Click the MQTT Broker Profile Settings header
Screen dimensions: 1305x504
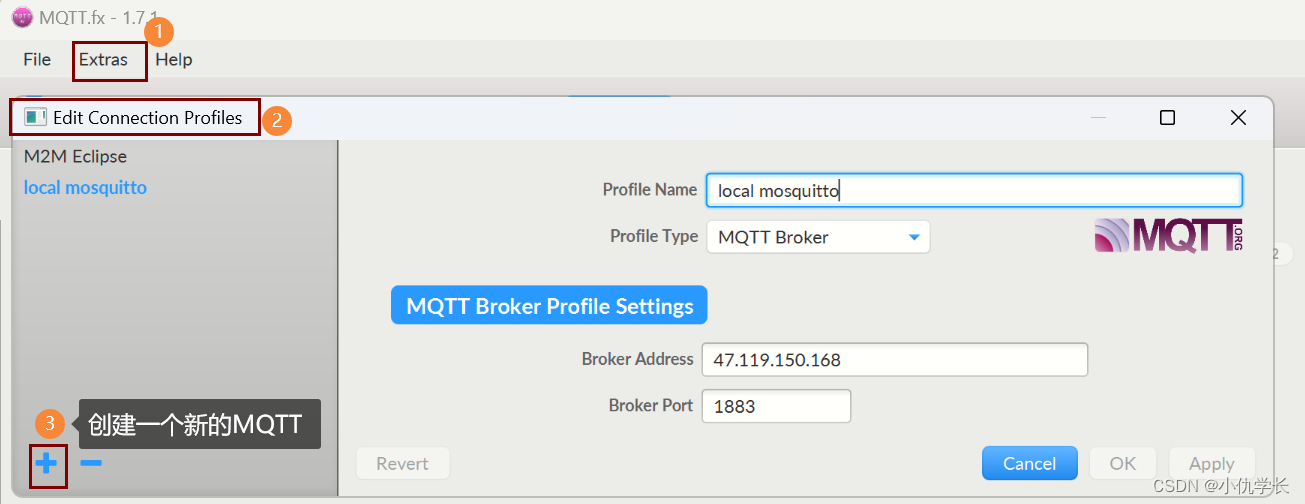(x=549, y=306)
